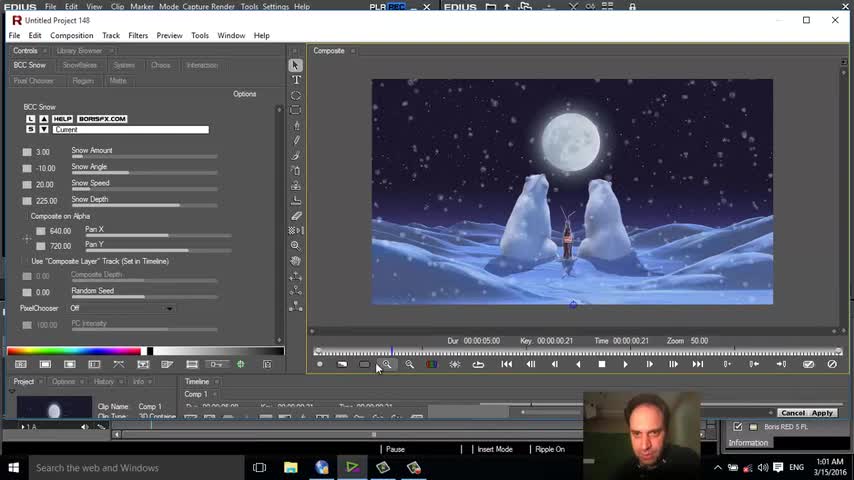Enable Use Composite Layer Track checkbox
854x480 pixels.
coord(25,262)
